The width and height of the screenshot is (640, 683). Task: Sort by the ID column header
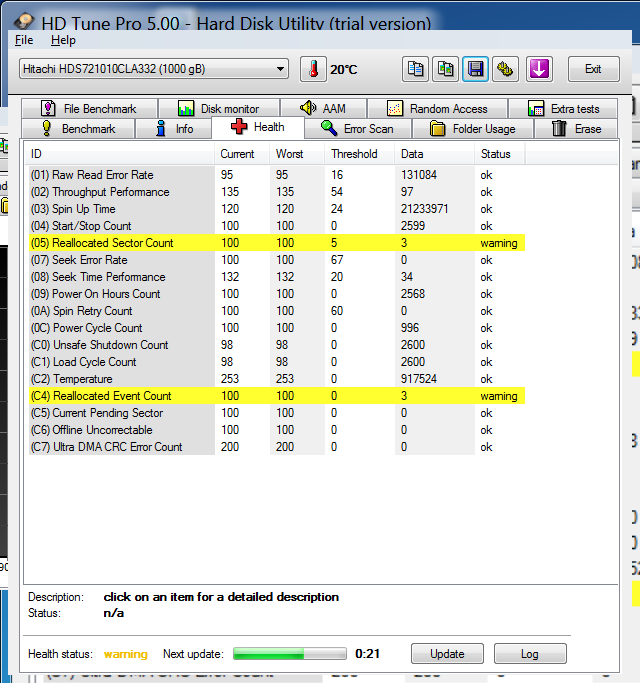119,154
